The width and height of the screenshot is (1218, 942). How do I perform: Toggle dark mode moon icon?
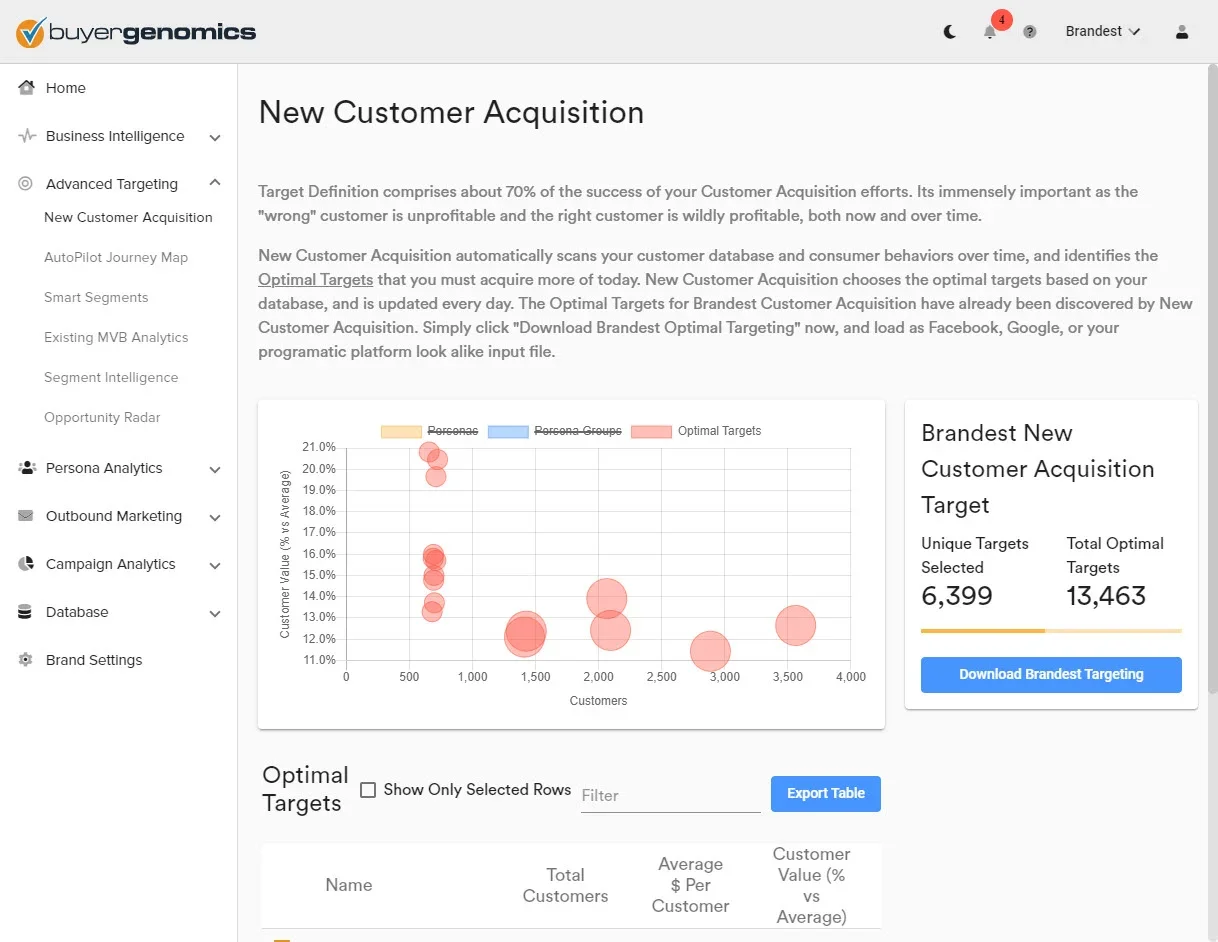pyautogui.click(x=950, y=32)
